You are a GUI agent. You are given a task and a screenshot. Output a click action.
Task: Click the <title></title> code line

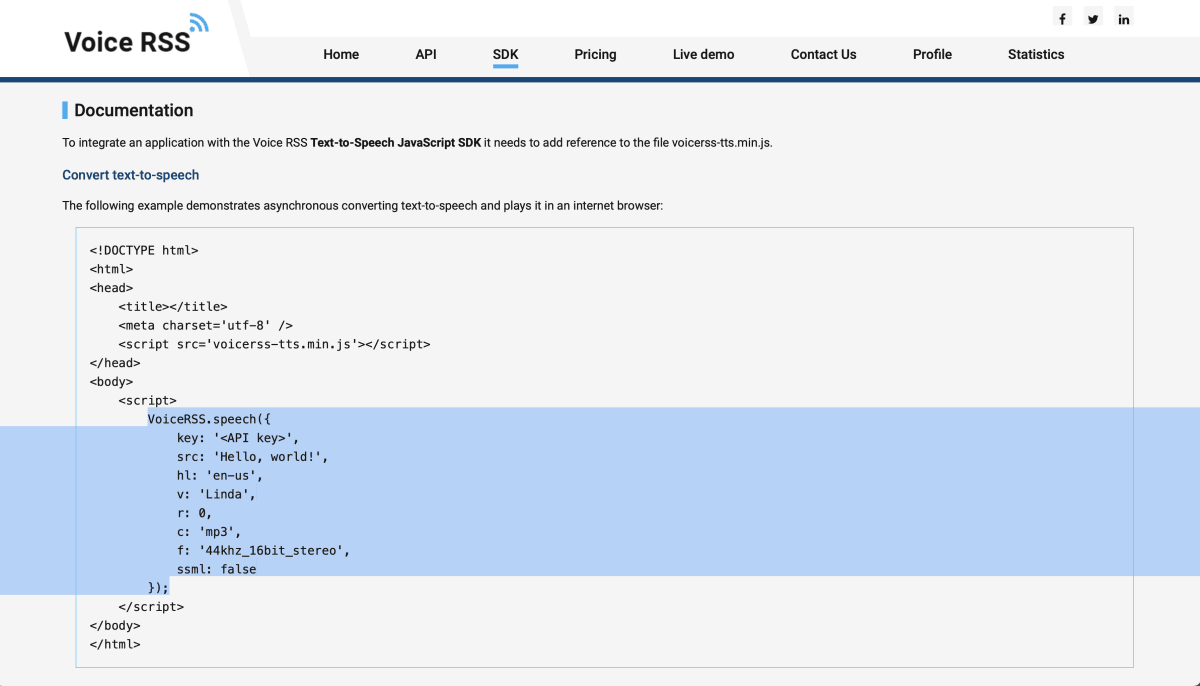[173, 306]
